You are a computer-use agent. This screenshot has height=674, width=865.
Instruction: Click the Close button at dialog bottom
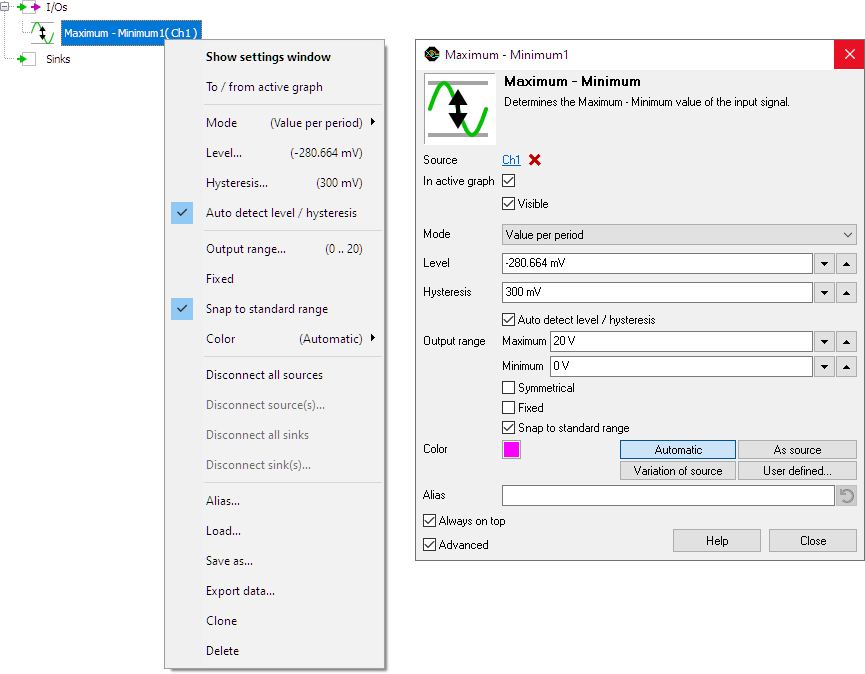813,541
